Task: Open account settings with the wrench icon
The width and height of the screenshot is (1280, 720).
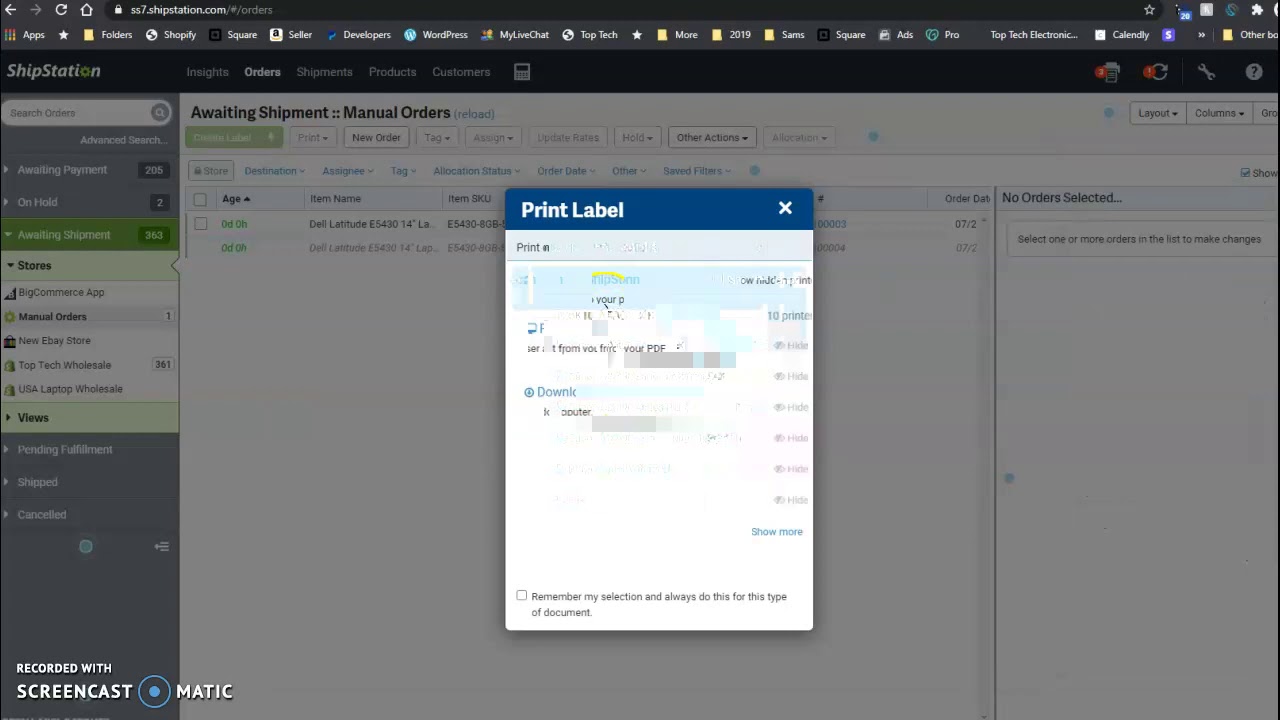Action: click(x=1206, y=72)
